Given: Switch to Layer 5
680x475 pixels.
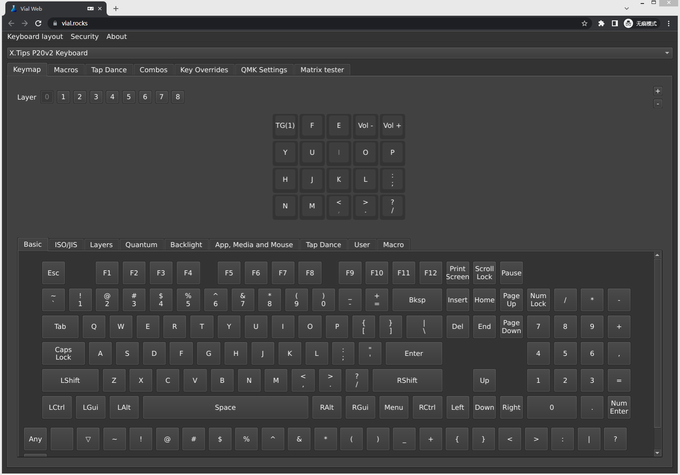Looking at the screenshot, I should pos(129,97).
